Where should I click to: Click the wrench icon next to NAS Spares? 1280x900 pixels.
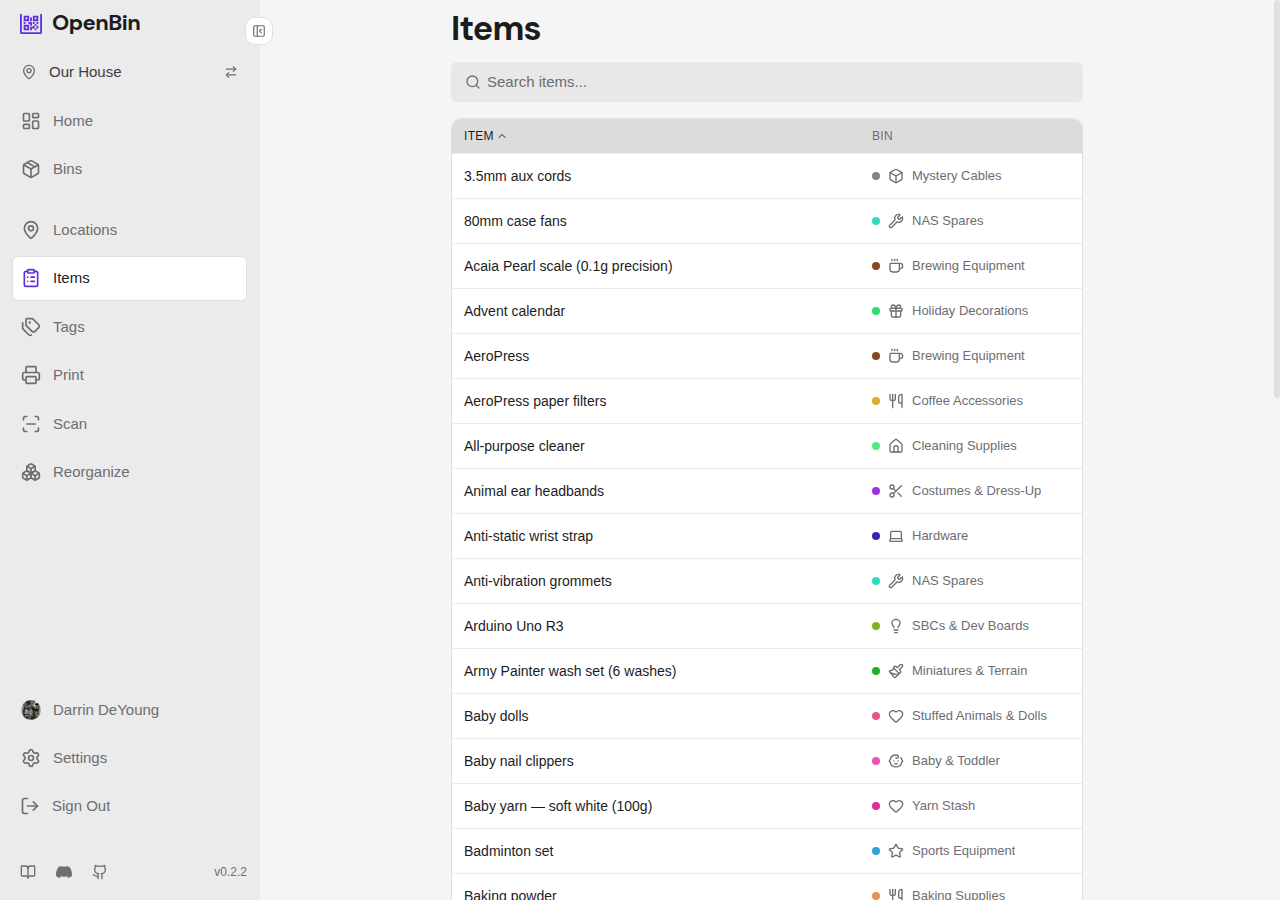point(895,220)
